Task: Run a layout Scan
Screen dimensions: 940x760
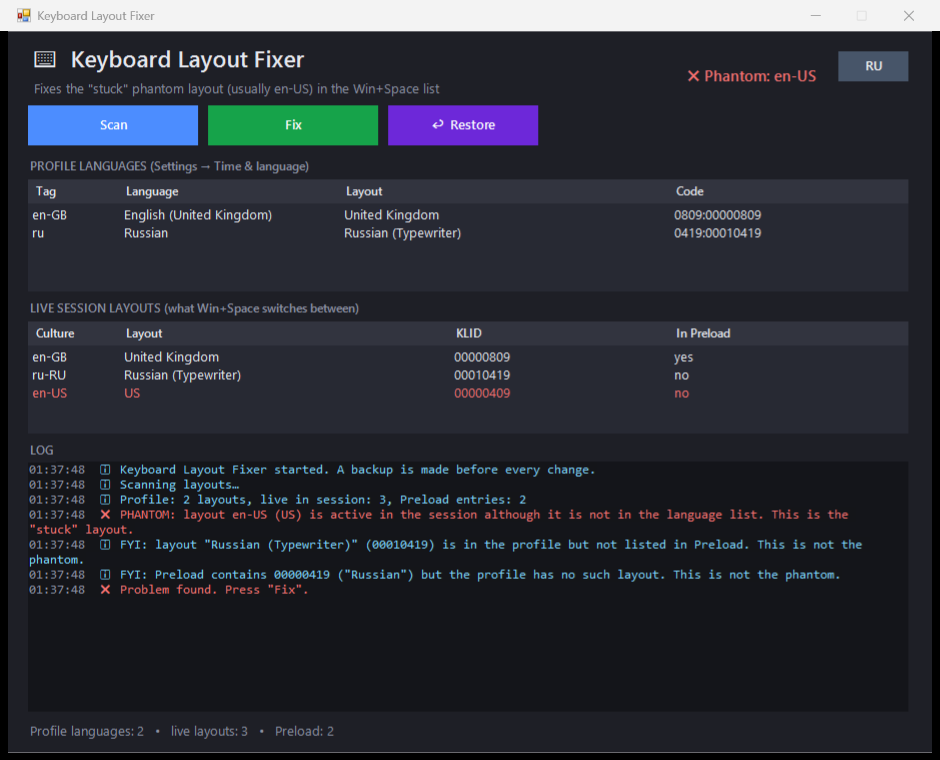Action: click(113, 125)
